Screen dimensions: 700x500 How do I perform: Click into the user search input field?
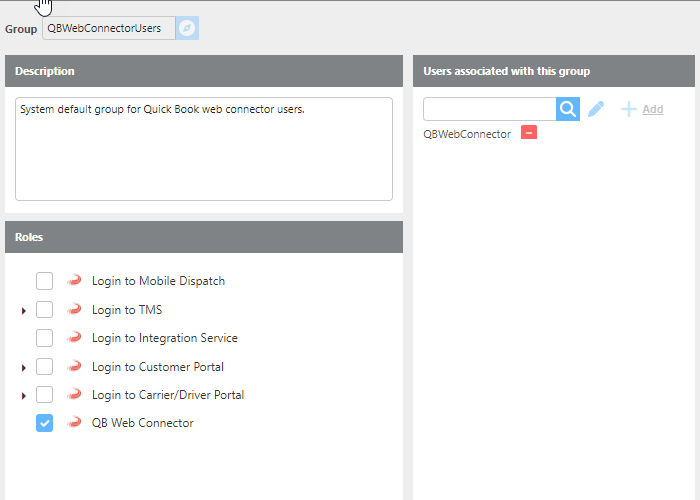[x=489, y=109]
